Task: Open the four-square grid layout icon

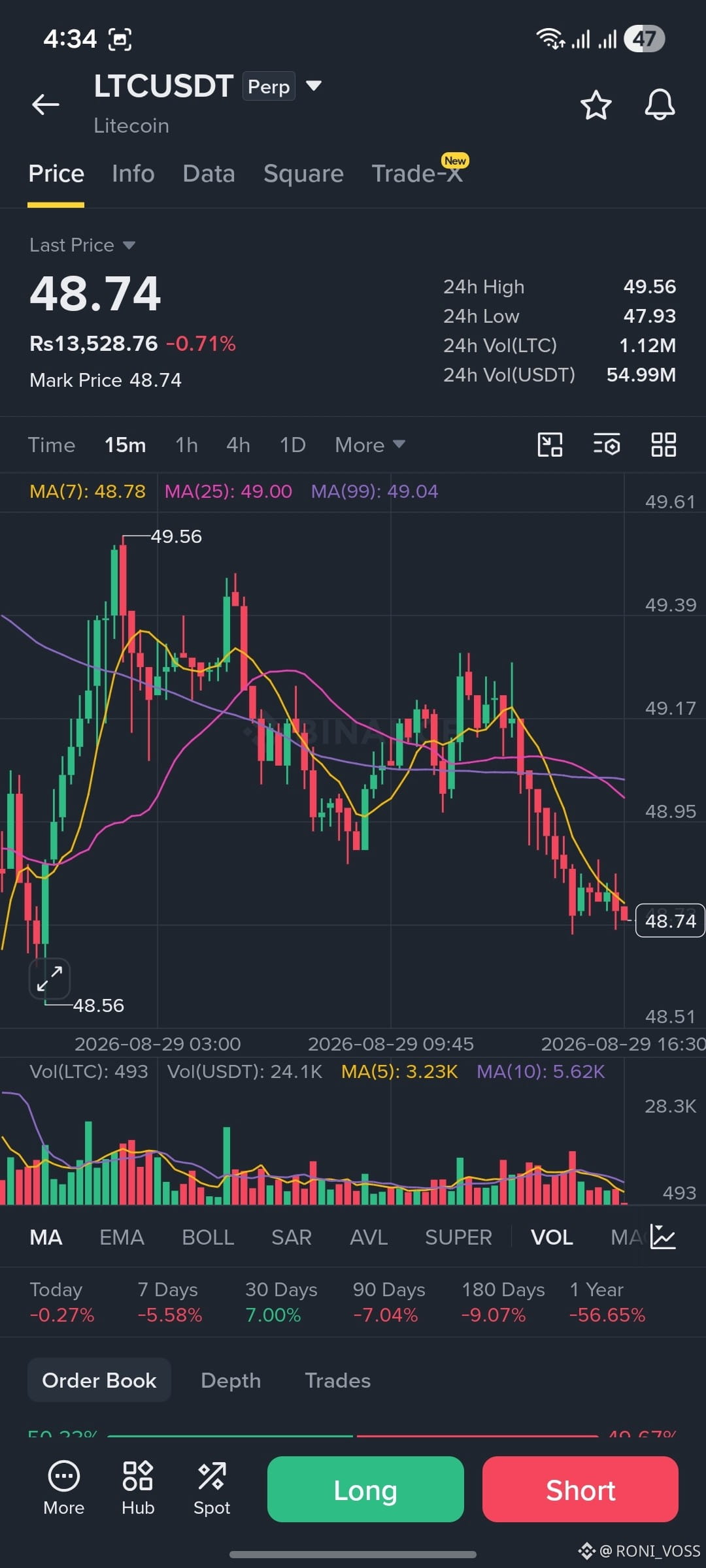Action: [664, 445]
